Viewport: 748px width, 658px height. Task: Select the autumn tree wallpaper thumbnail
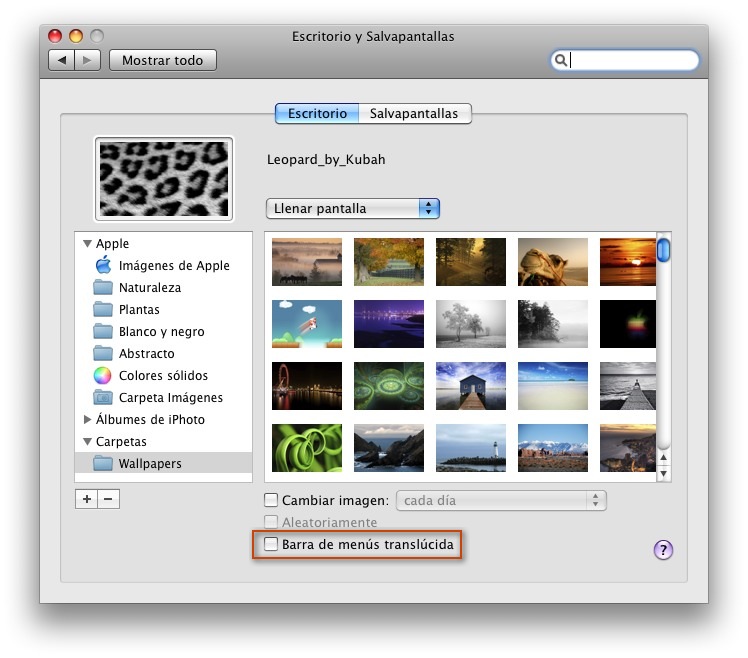point(389,262)
